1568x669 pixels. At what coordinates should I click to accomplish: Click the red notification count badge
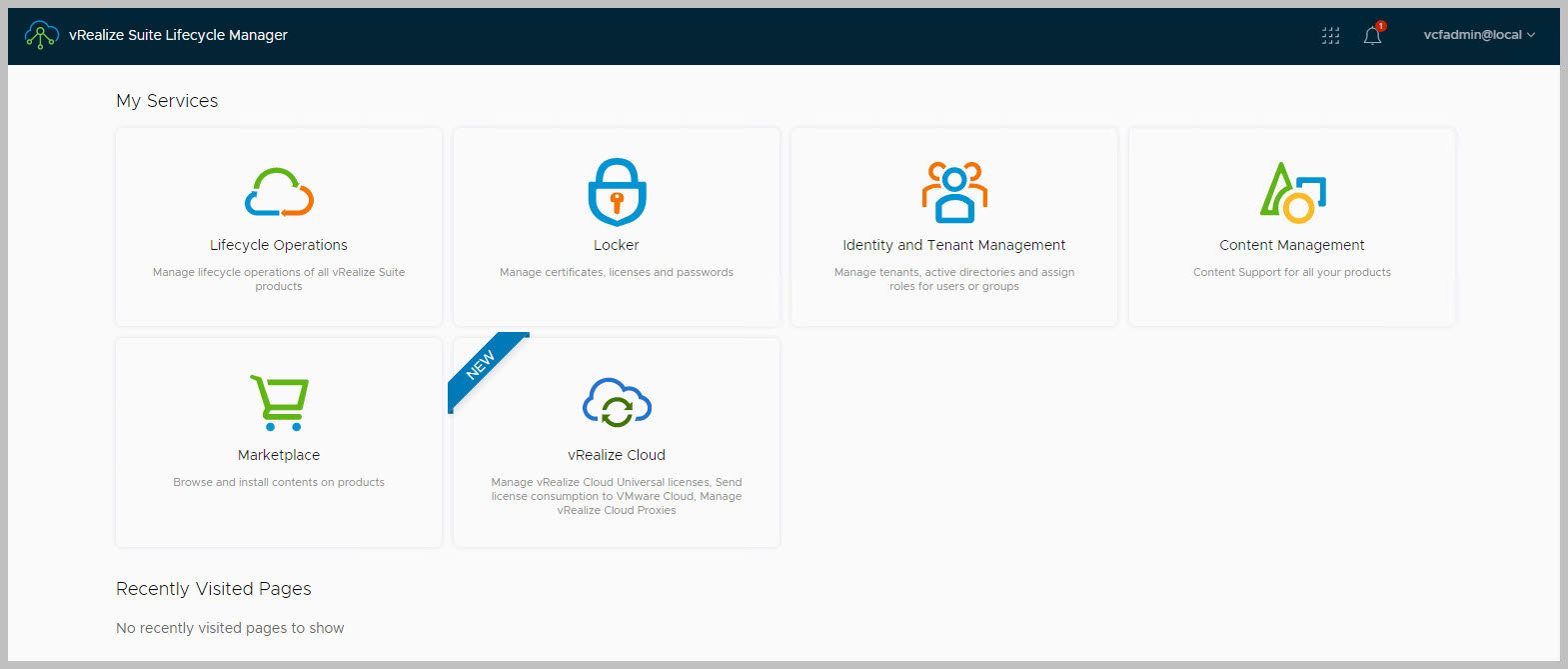(x=1381, y=26)
